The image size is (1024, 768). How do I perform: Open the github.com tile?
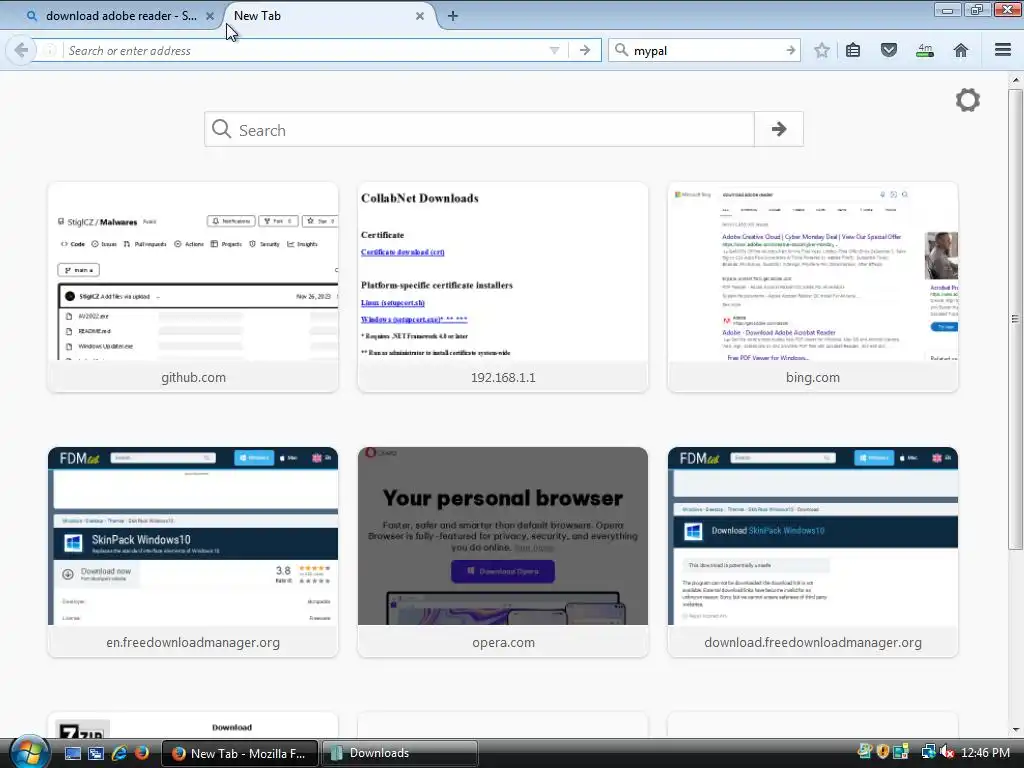click(193, 287)
